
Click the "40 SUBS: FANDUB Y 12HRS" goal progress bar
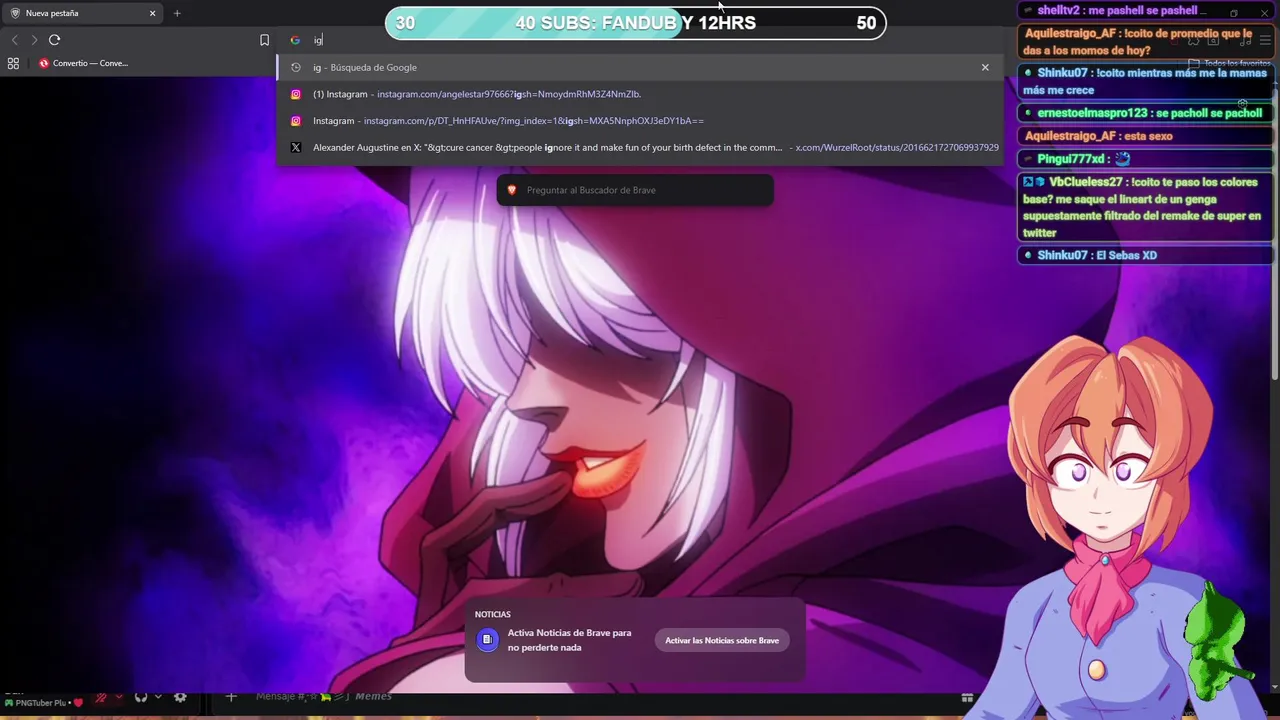coord(636,23)
